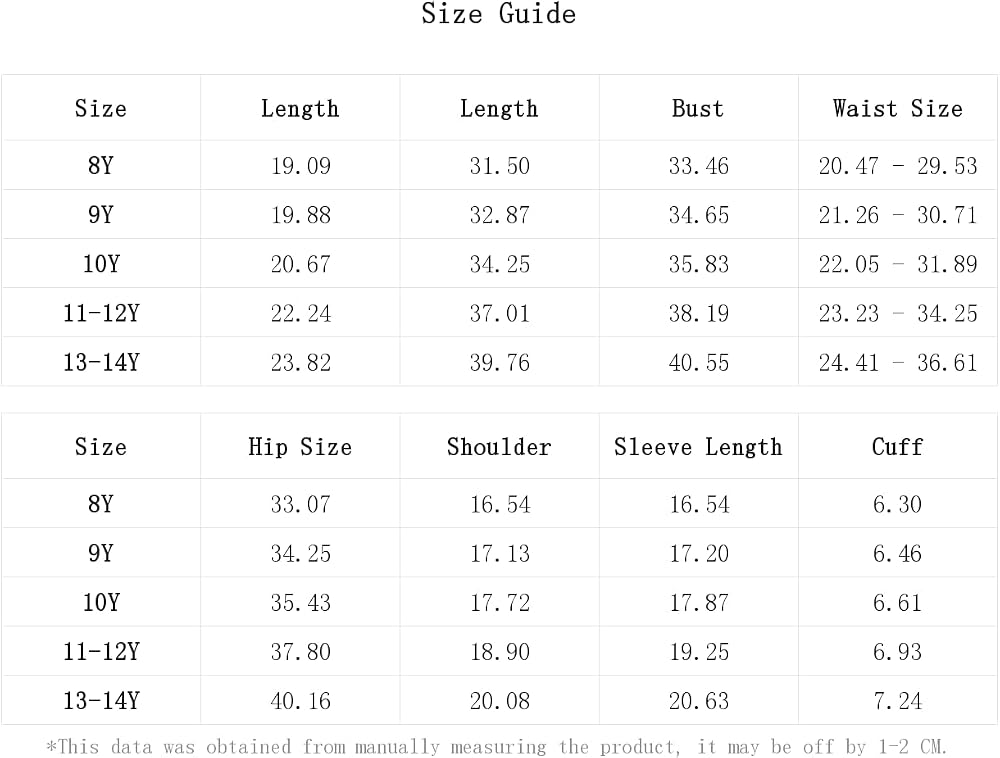Select cuff value 6.30

point(897,504)
